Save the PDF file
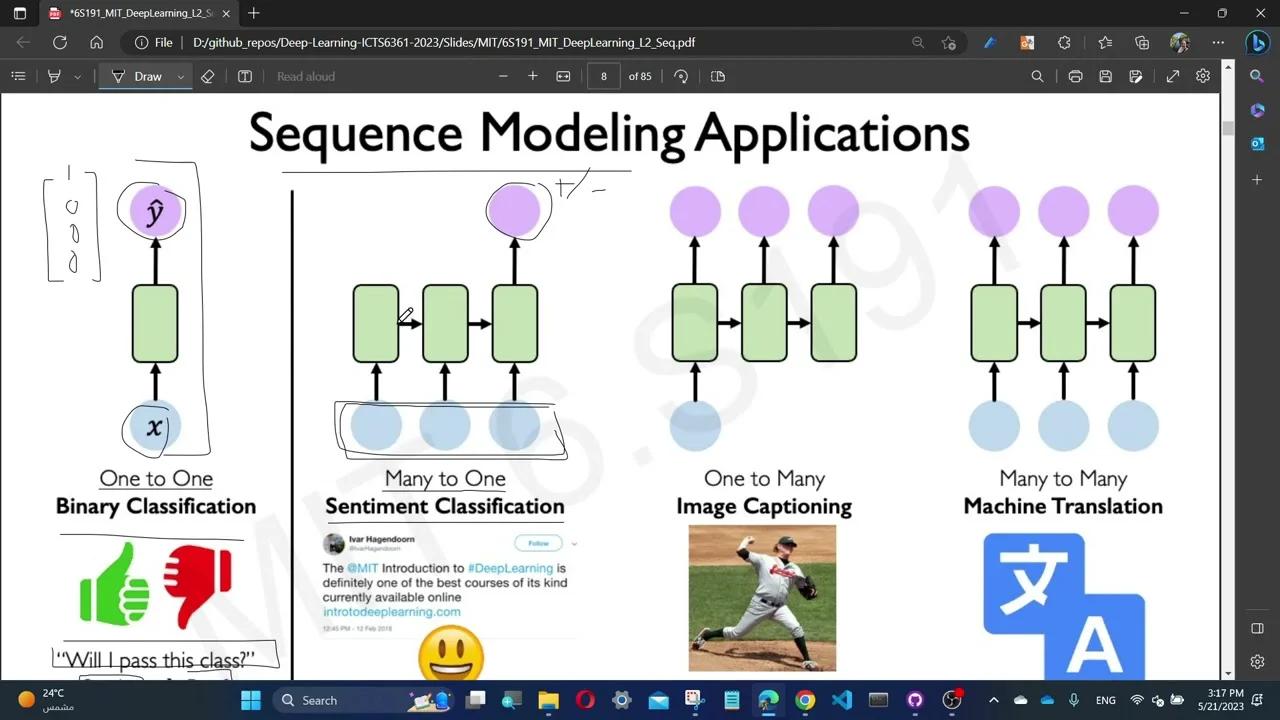Screen dimensions: 1280x720 [x=1104, y=76]
